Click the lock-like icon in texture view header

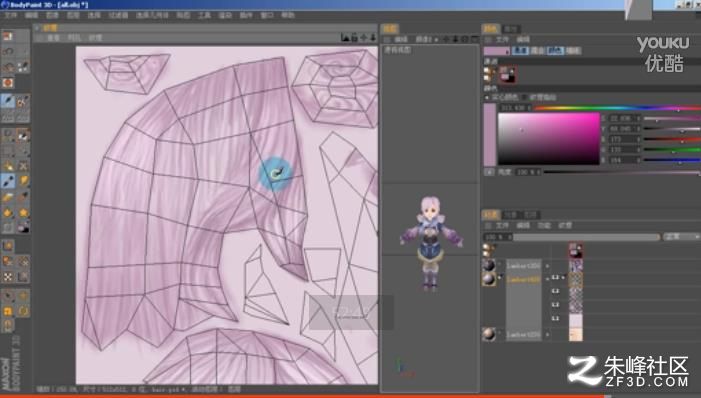[354, 38]
